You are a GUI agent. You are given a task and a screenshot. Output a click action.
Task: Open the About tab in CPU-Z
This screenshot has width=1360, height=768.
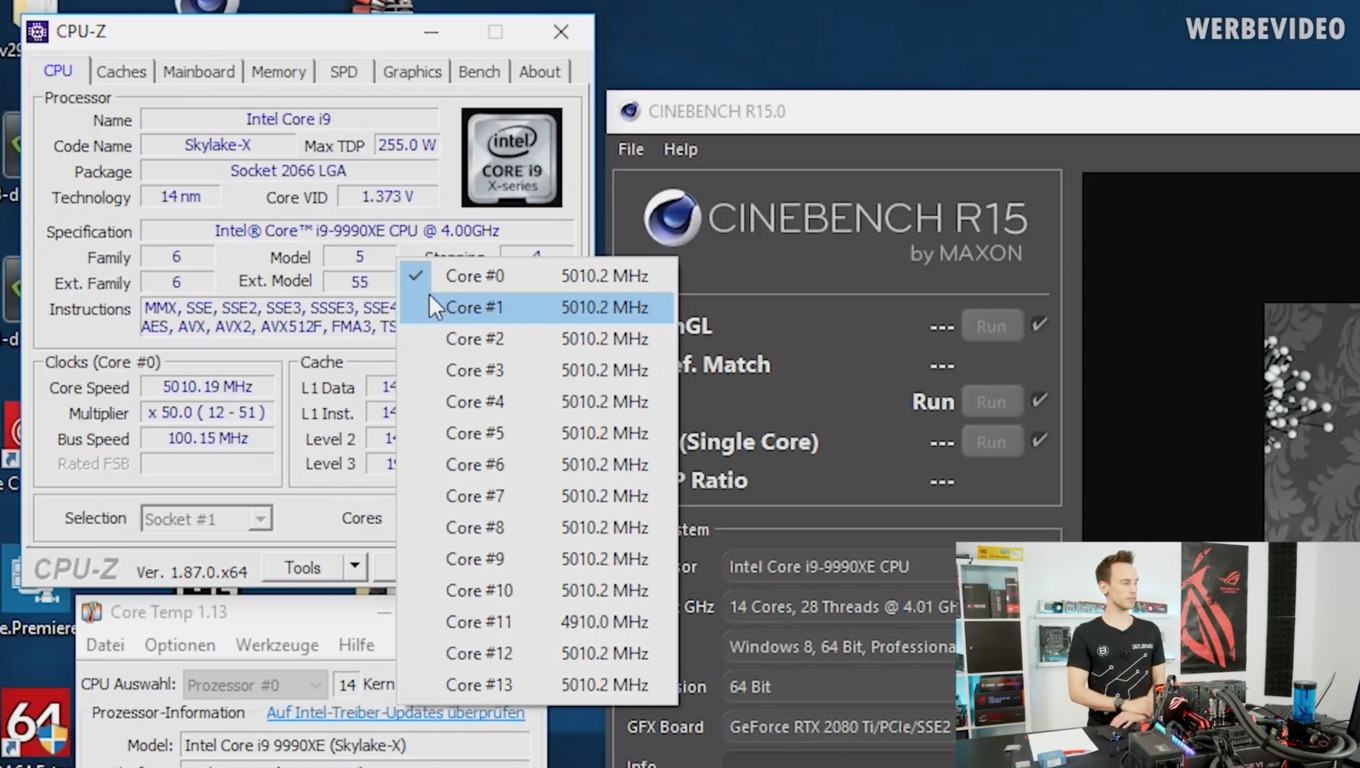pos(539,72)
